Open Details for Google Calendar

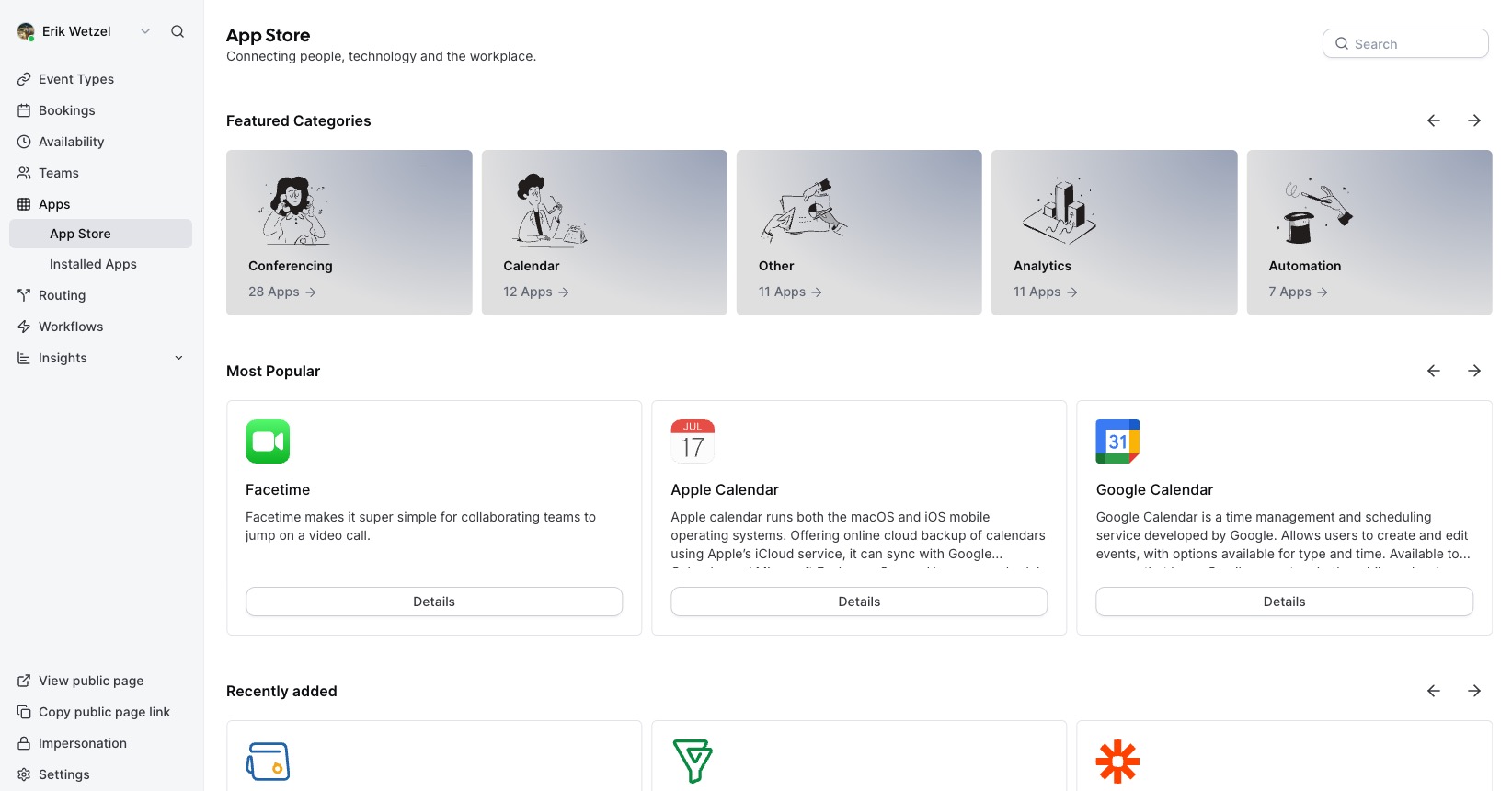pyautogui.click(x=1284, y=602)
